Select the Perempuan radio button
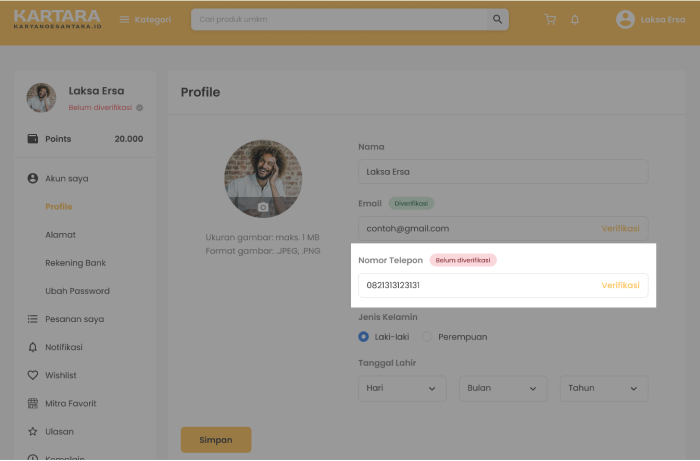Image resolution: width=700 pixels, height=461 pixels. coord(427,337)
